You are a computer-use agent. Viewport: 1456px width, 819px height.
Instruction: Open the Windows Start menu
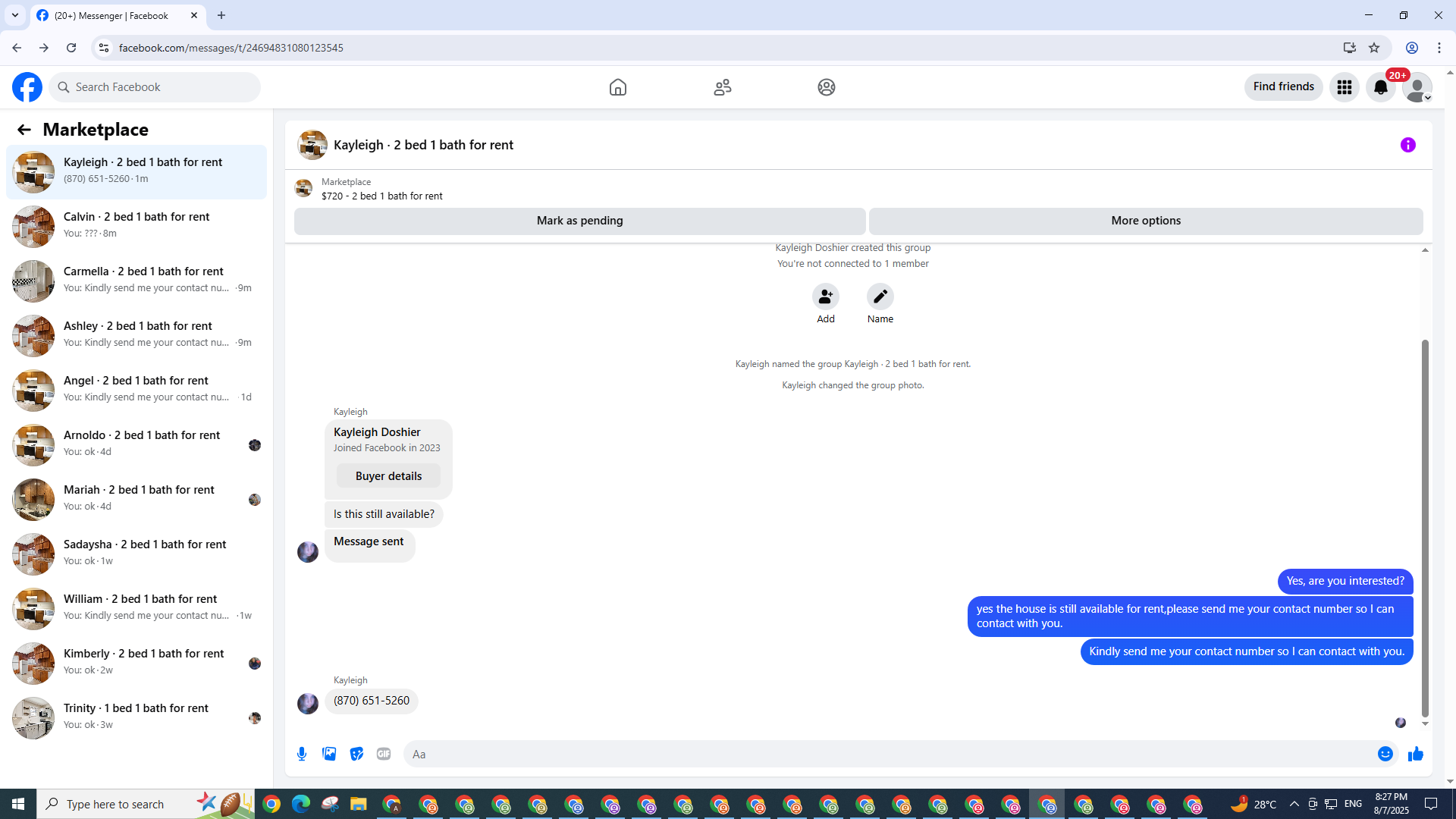click(18, 804)
